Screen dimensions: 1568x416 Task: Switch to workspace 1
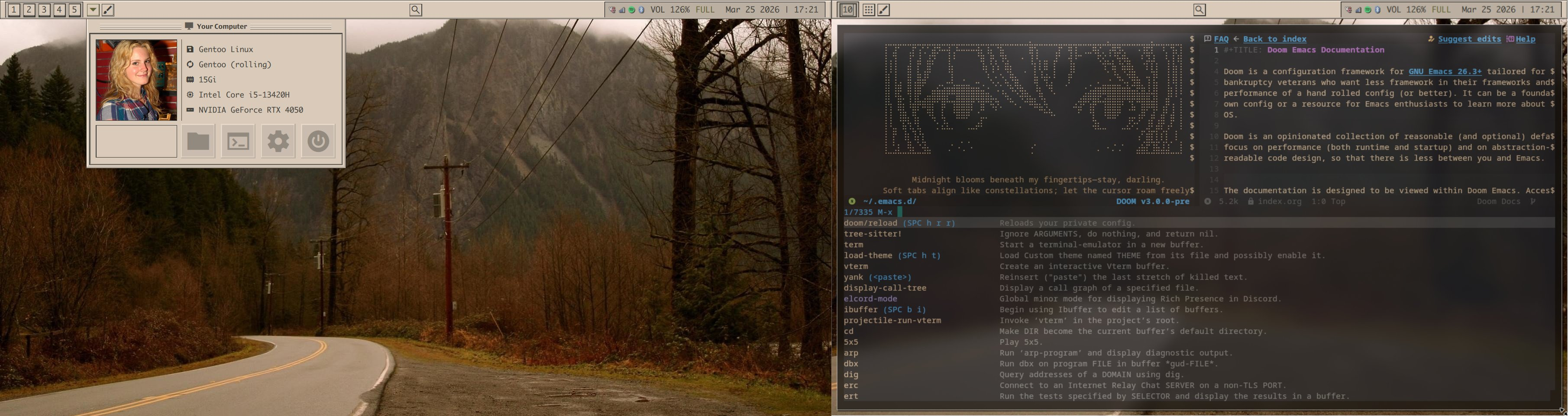tap(14, 10)
